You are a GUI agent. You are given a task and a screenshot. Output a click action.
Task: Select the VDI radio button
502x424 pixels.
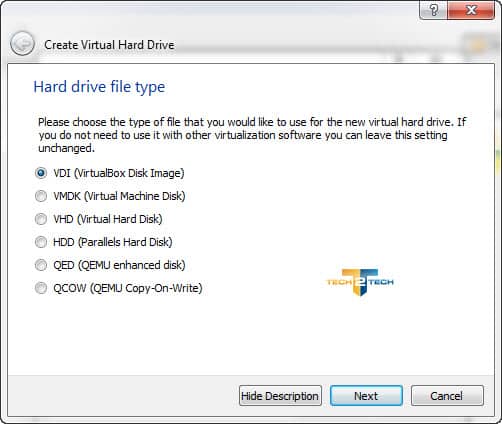(x=41, y=173)
